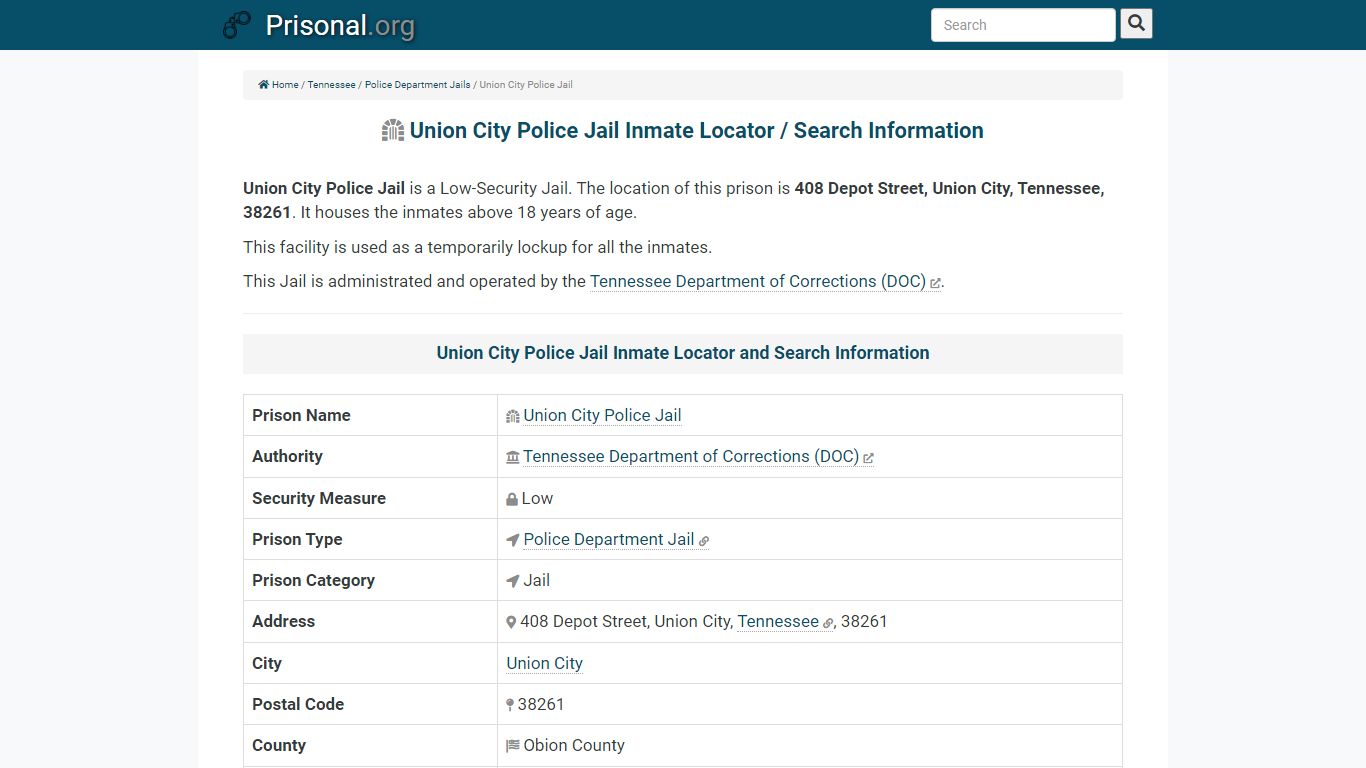
Task: Click 'temporarily lockup' sentence text
Action: click(x=477, y=247)
